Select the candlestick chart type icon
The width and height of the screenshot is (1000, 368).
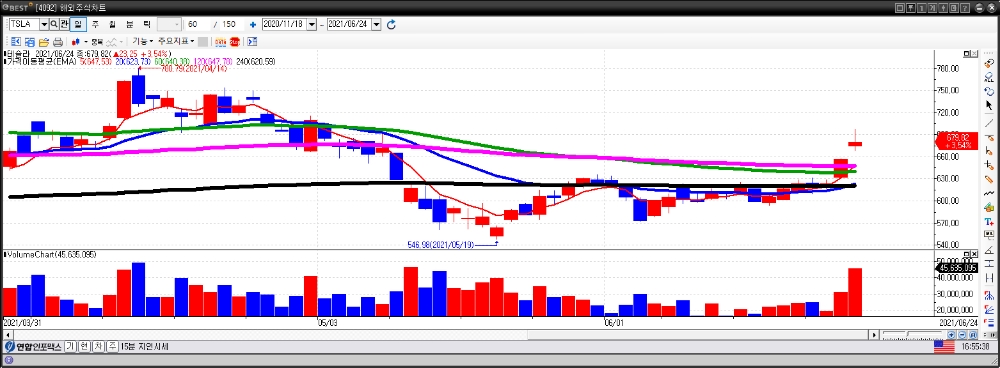click(x=75, y=42)
